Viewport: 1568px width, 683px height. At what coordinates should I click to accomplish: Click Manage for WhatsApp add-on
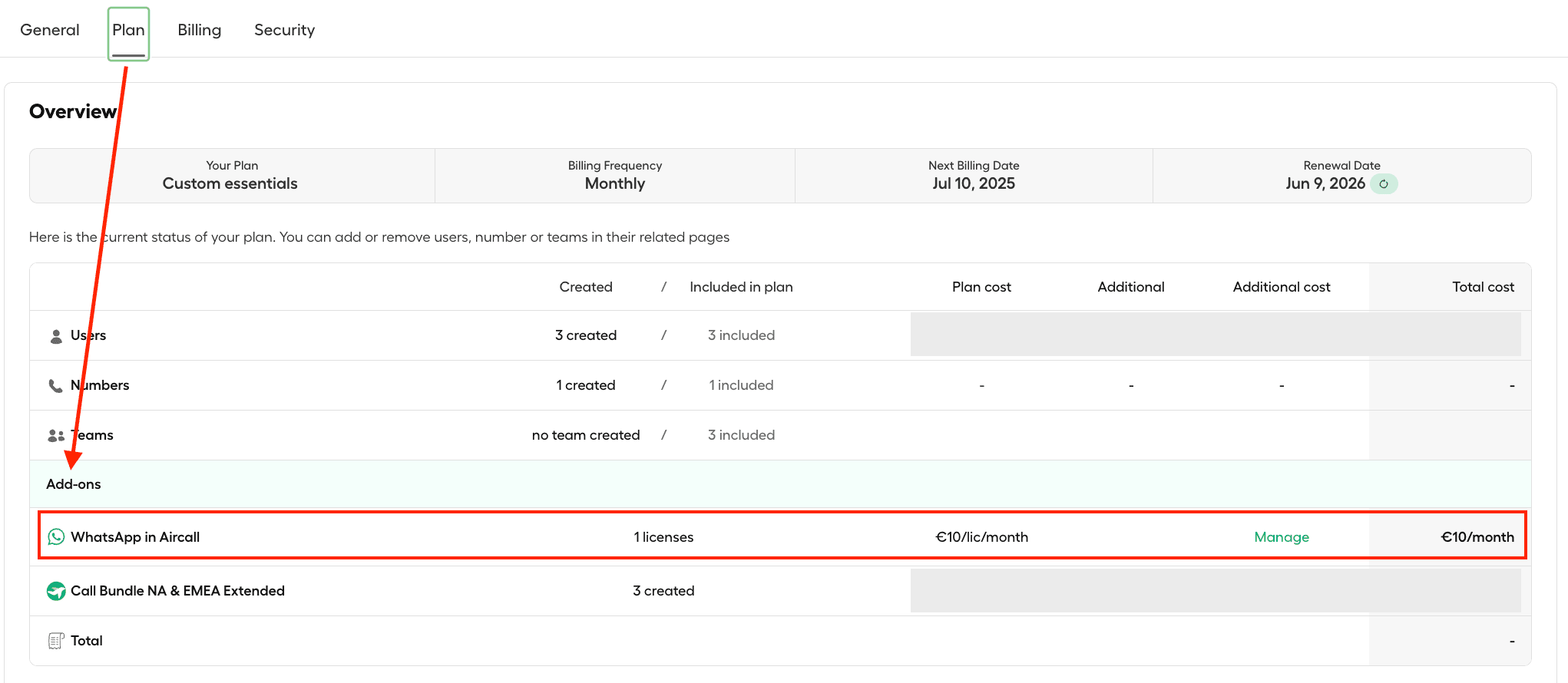point(1281,537)
